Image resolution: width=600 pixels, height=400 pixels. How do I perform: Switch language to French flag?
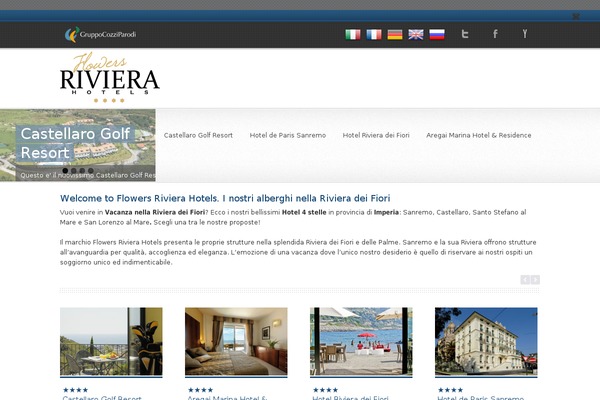pos(373,34)
